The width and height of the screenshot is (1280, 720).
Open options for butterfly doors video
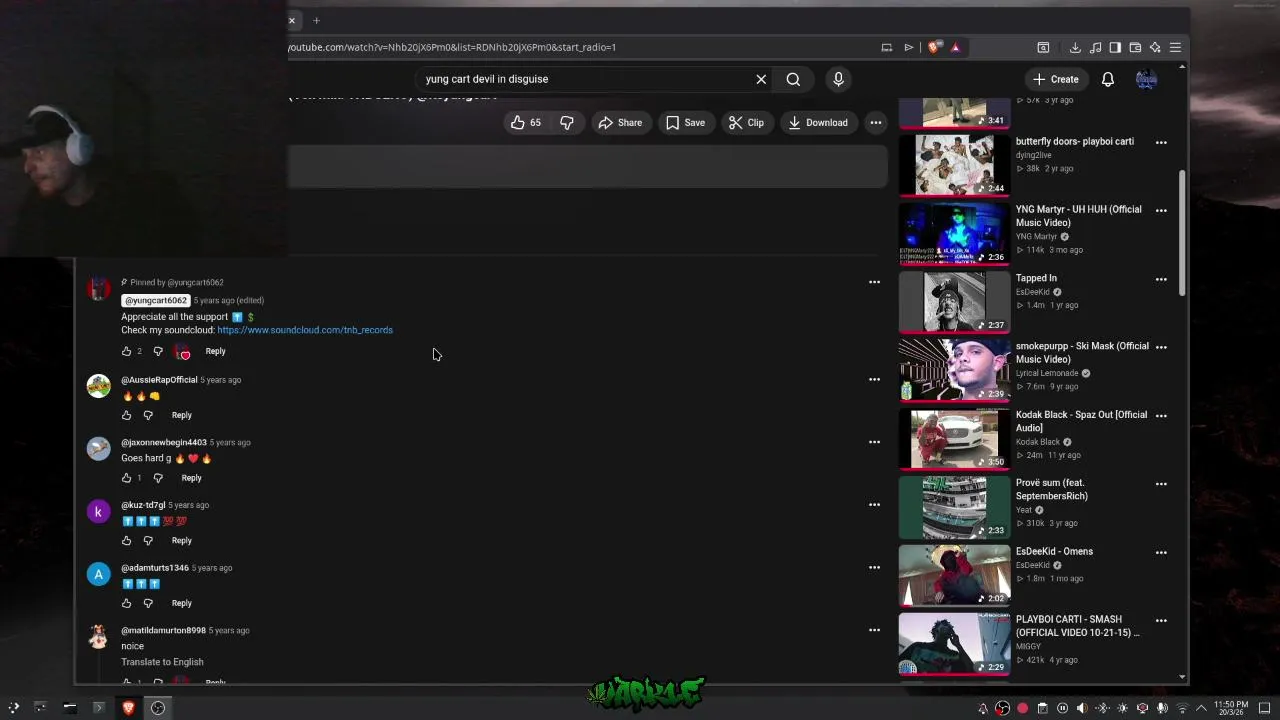pos(1161,142)
